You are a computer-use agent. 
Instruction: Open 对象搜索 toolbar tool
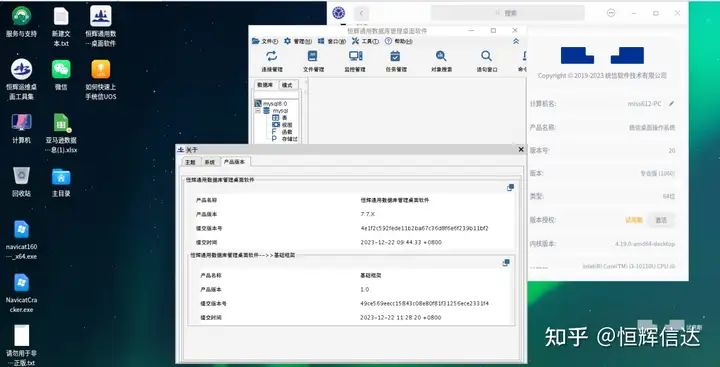pyautogui.click(x=441, y=62)
